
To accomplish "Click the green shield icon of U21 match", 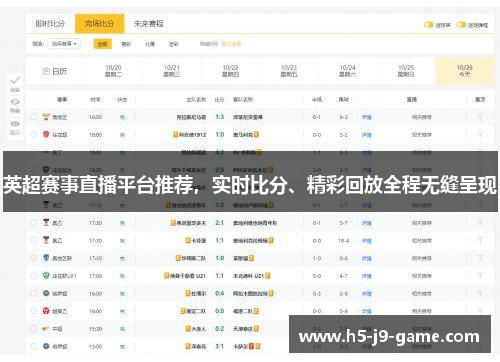I will pyautogui.click(x=46, y=275).
